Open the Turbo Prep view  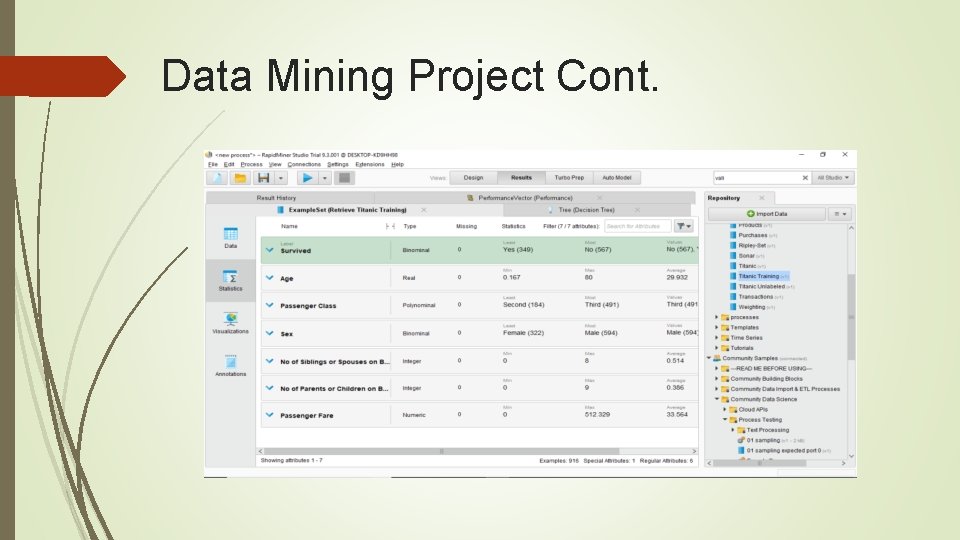pos(569,178)
